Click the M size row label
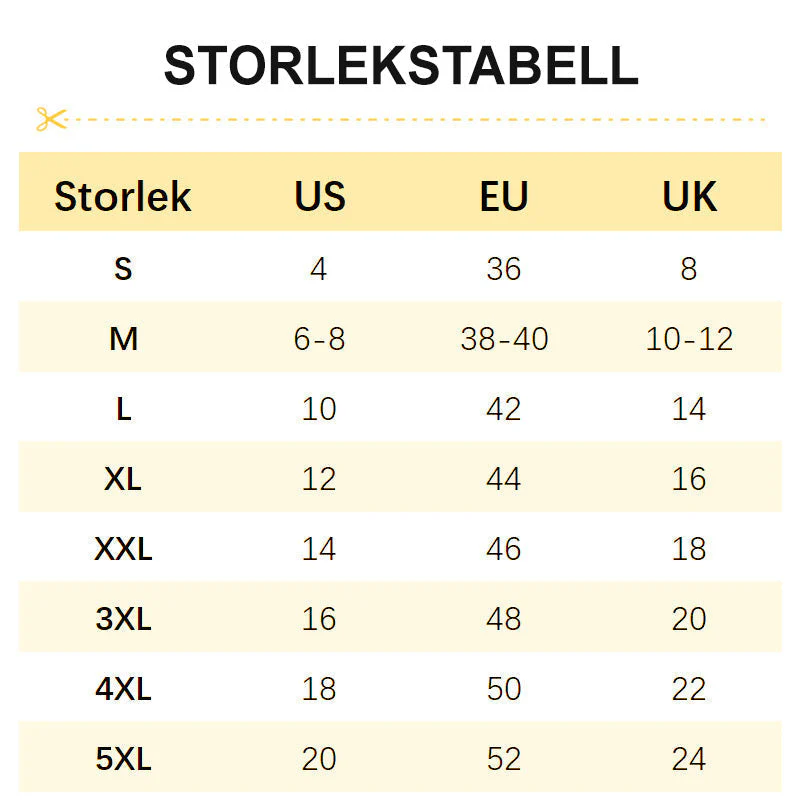 pyautogui.click(x=123, y=339)
